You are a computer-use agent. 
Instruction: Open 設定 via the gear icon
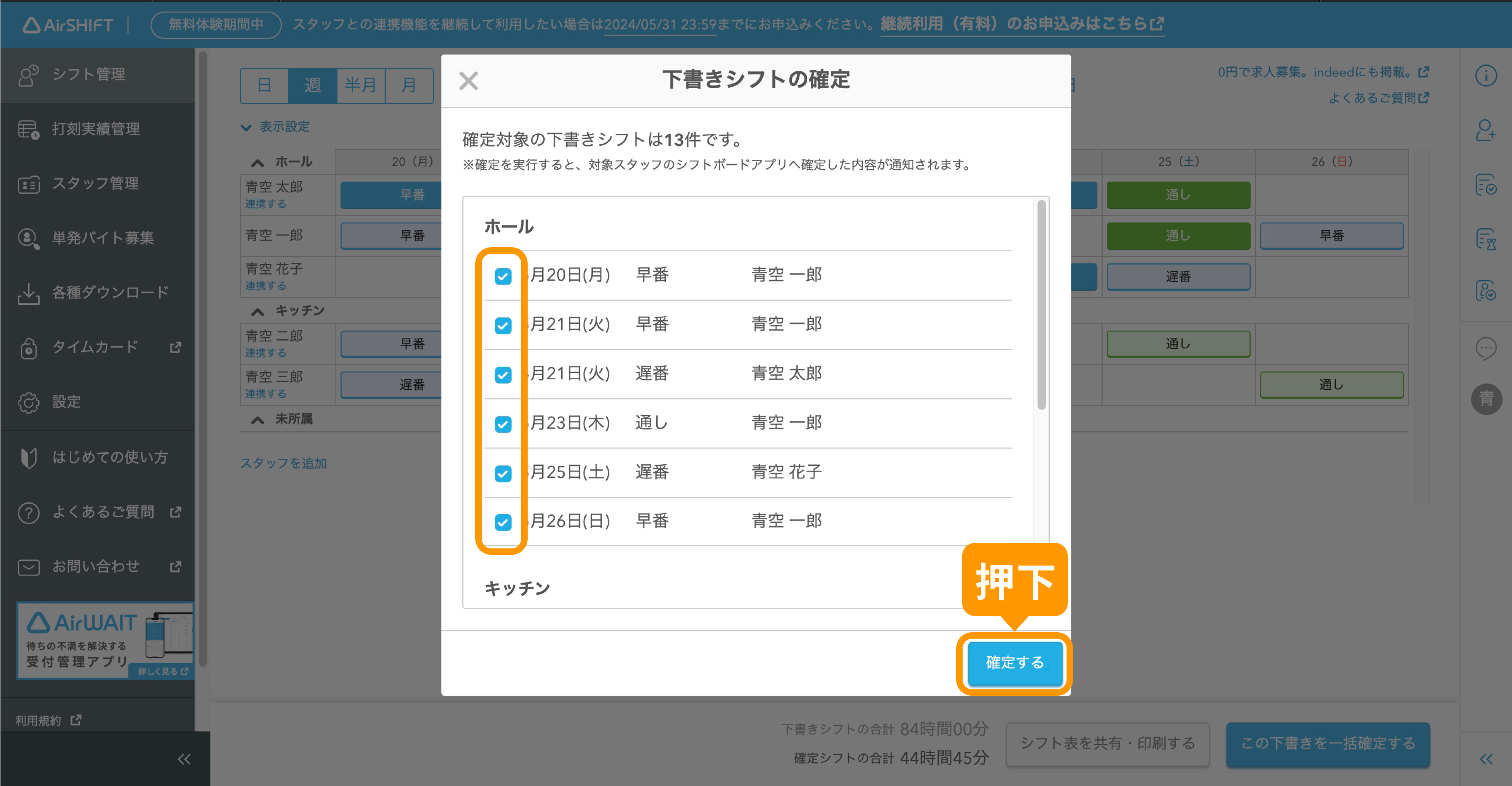pos(28,402)
